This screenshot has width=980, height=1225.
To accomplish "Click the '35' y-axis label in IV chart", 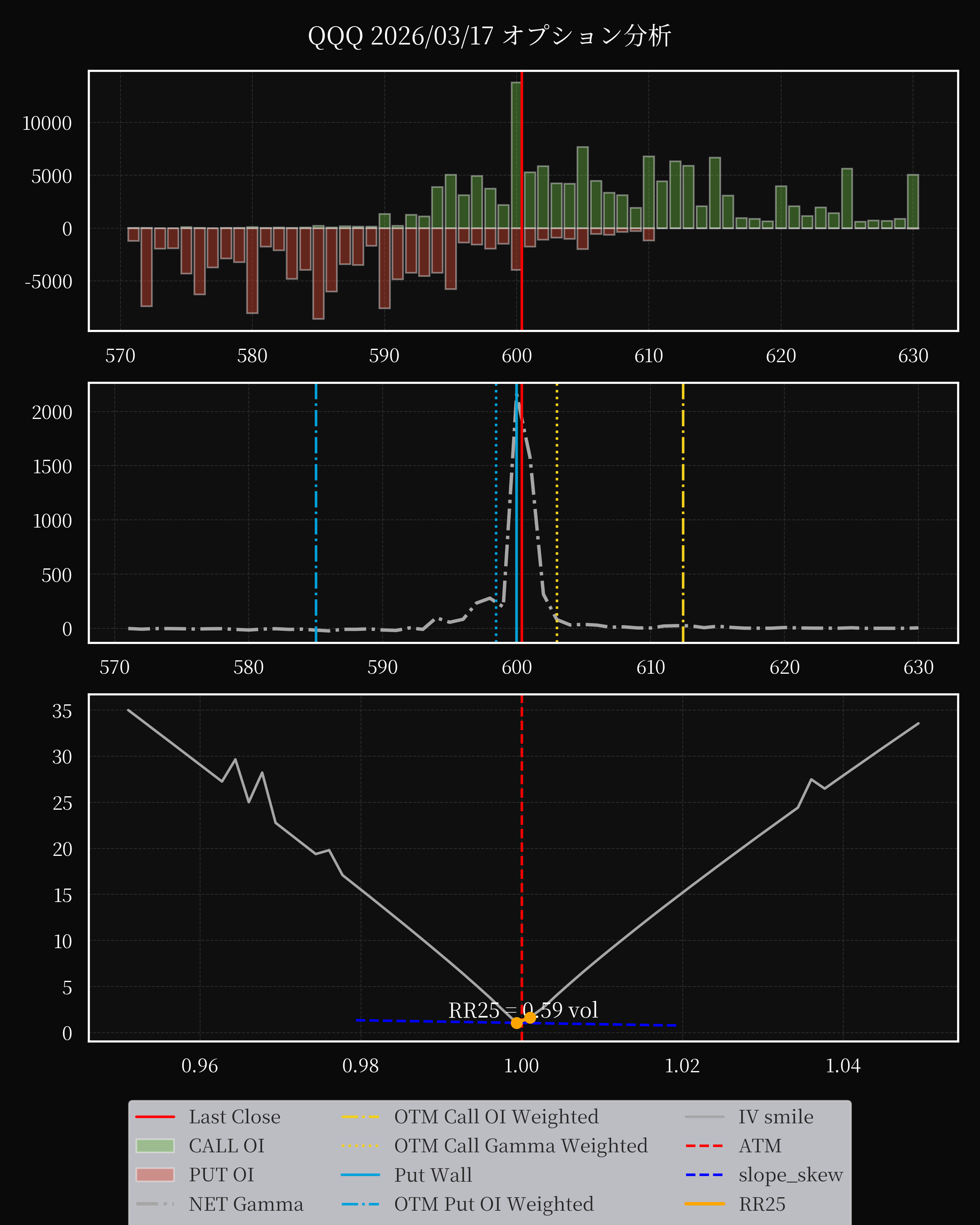I will coord(62,711).
